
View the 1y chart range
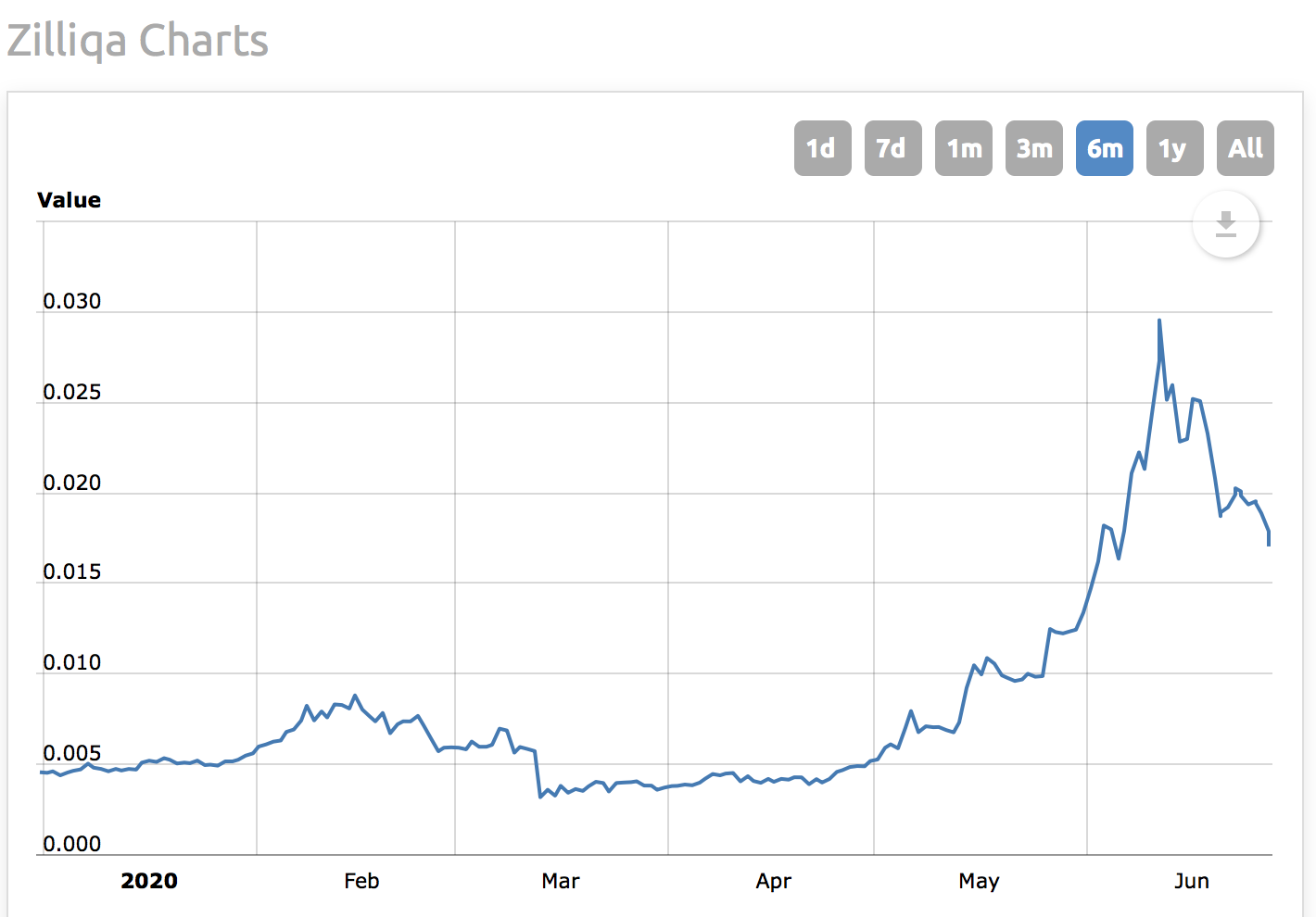click(1174, 148)
